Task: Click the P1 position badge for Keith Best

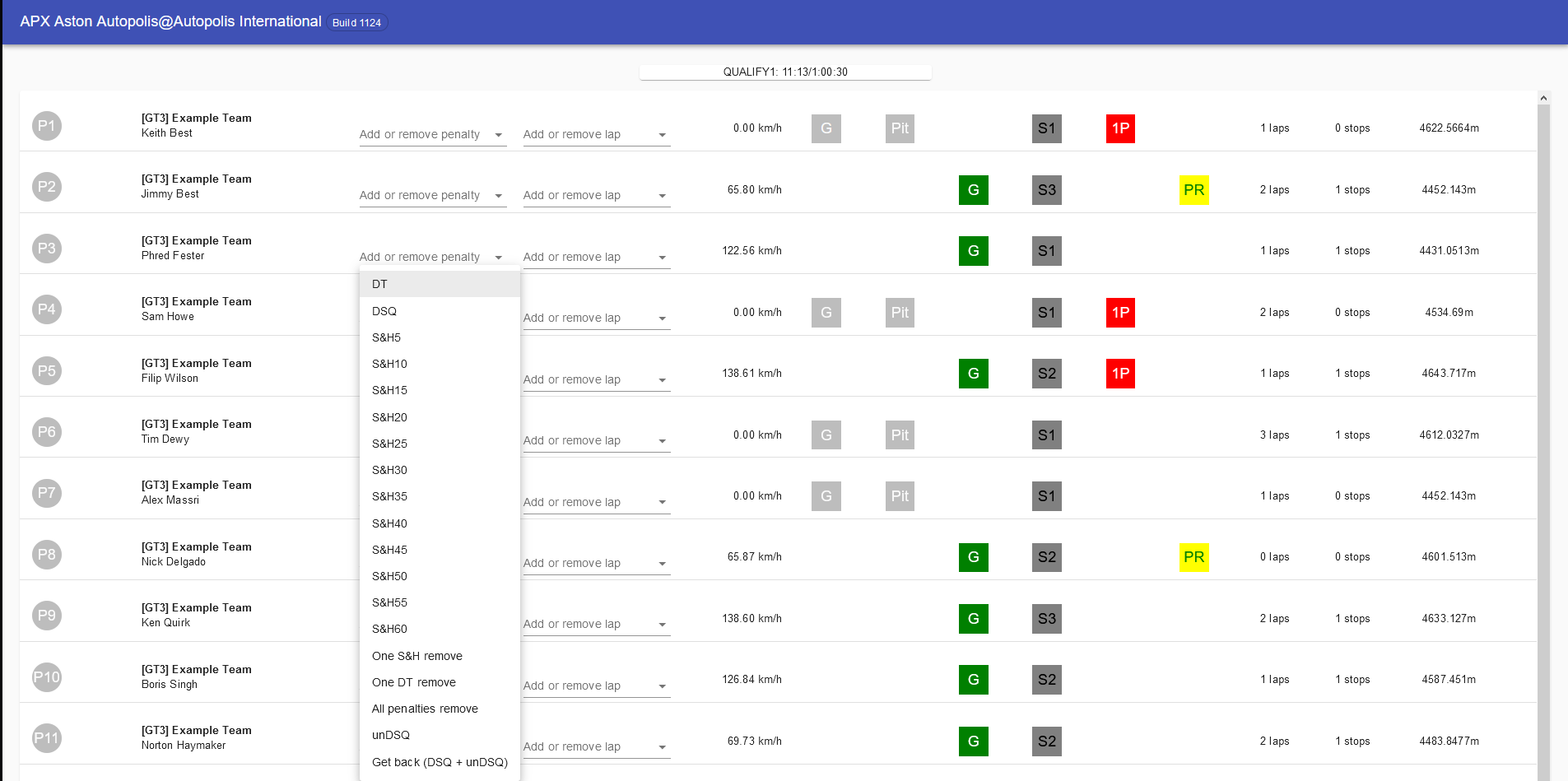Action: pos(47,126)
